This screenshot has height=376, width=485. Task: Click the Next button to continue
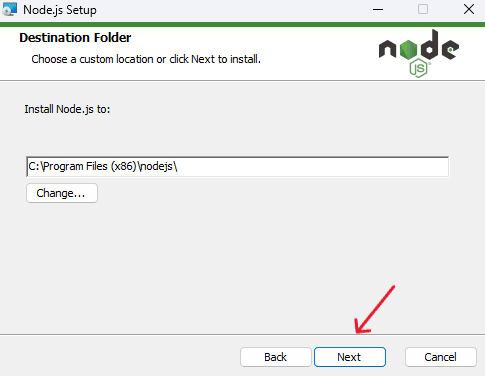pyautogui.click(x=350, y=357)
